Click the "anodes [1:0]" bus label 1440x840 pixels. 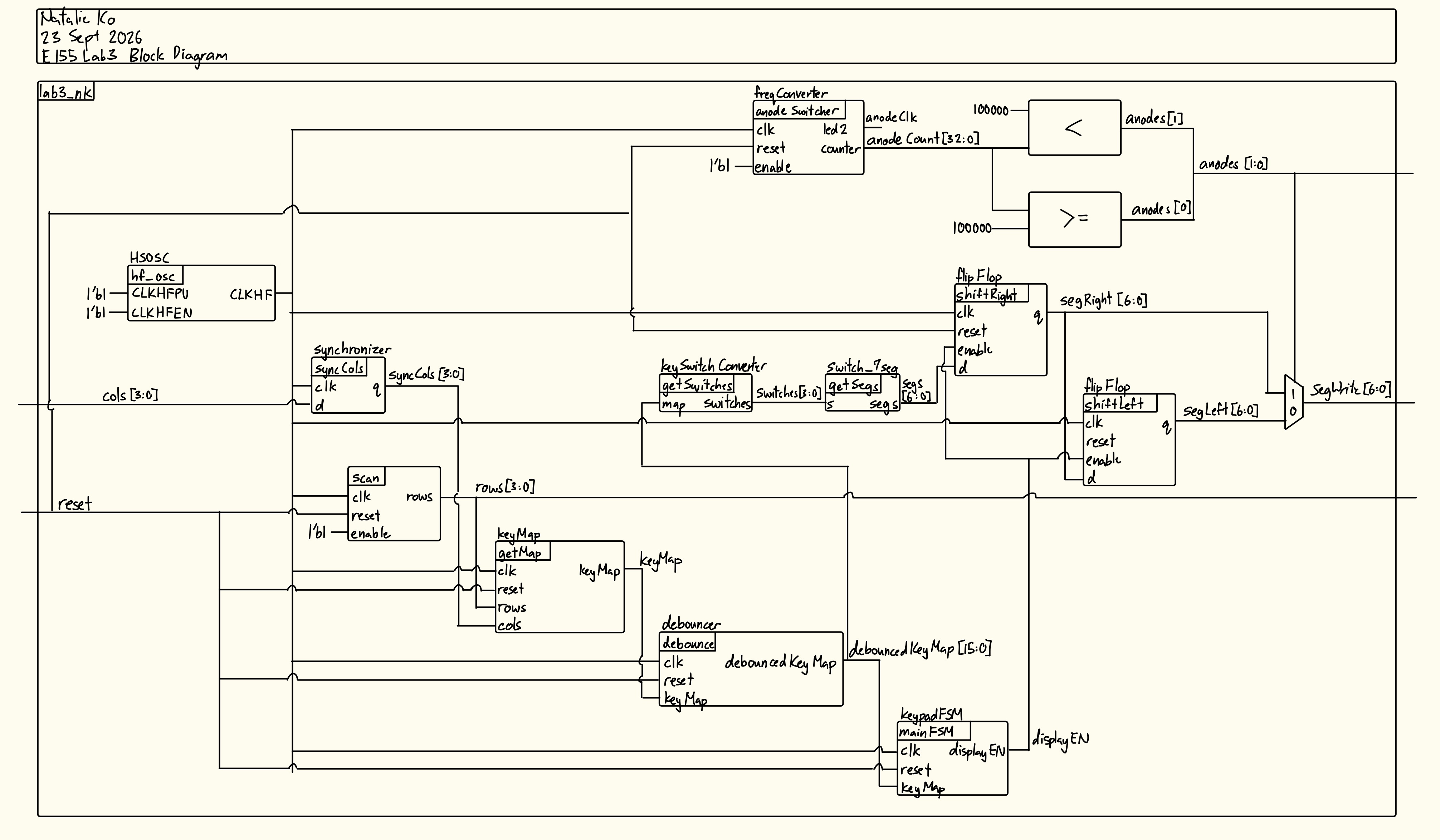pos(1234,164)
